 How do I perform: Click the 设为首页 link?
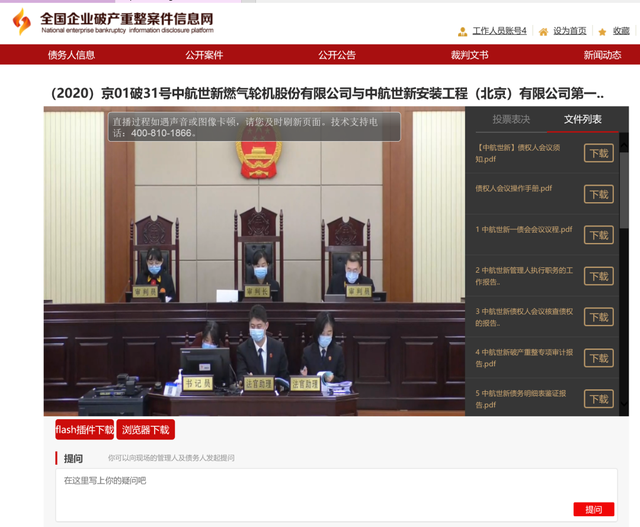[570, 31]
